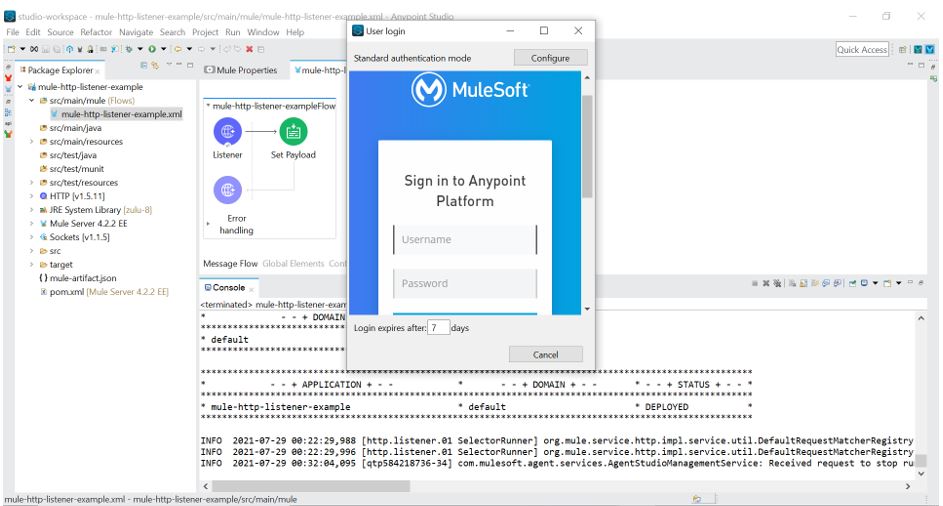Select the blue Mule Design perspective icon

(930, 50)
